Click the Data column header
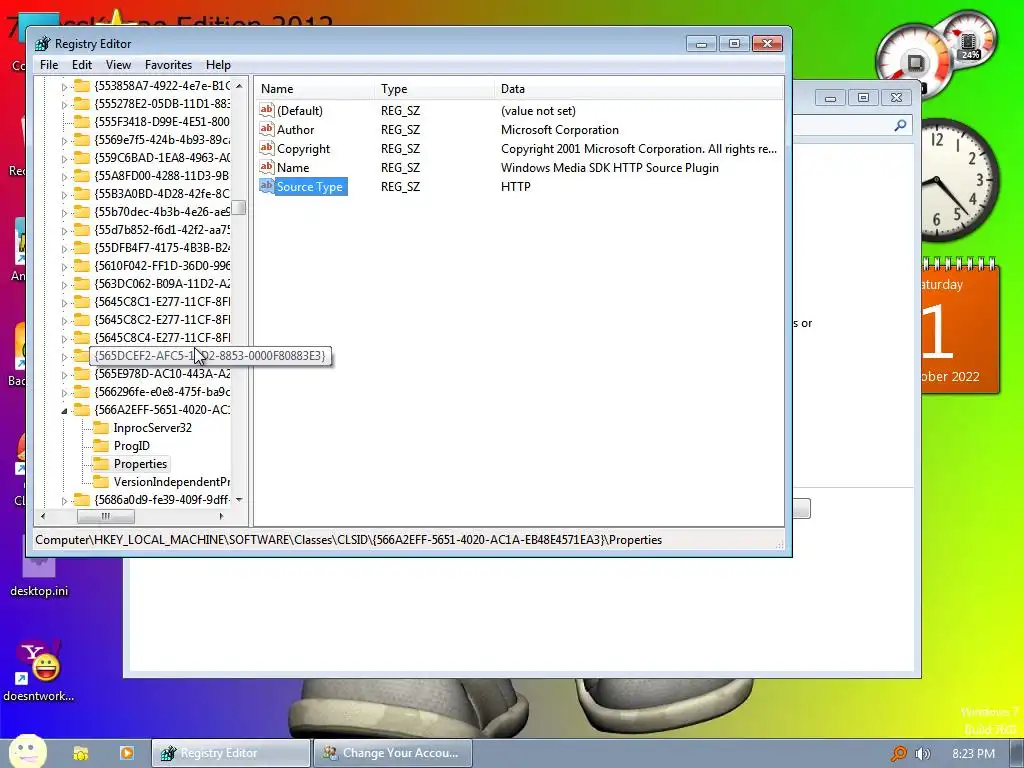The image size is (1024, 768). click(639, 89)
